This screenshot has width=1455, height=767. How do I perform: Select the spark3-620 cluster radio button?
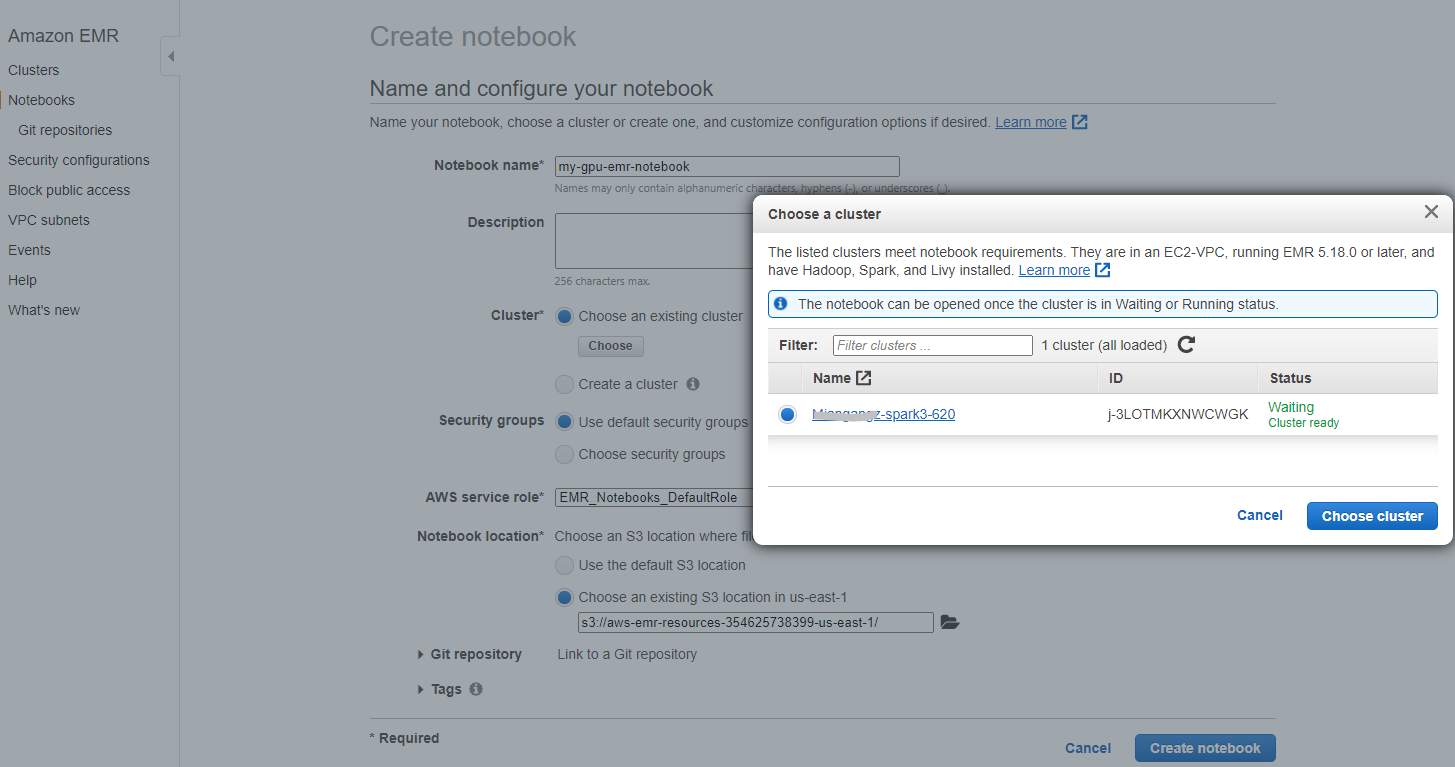tap(787, 414)
